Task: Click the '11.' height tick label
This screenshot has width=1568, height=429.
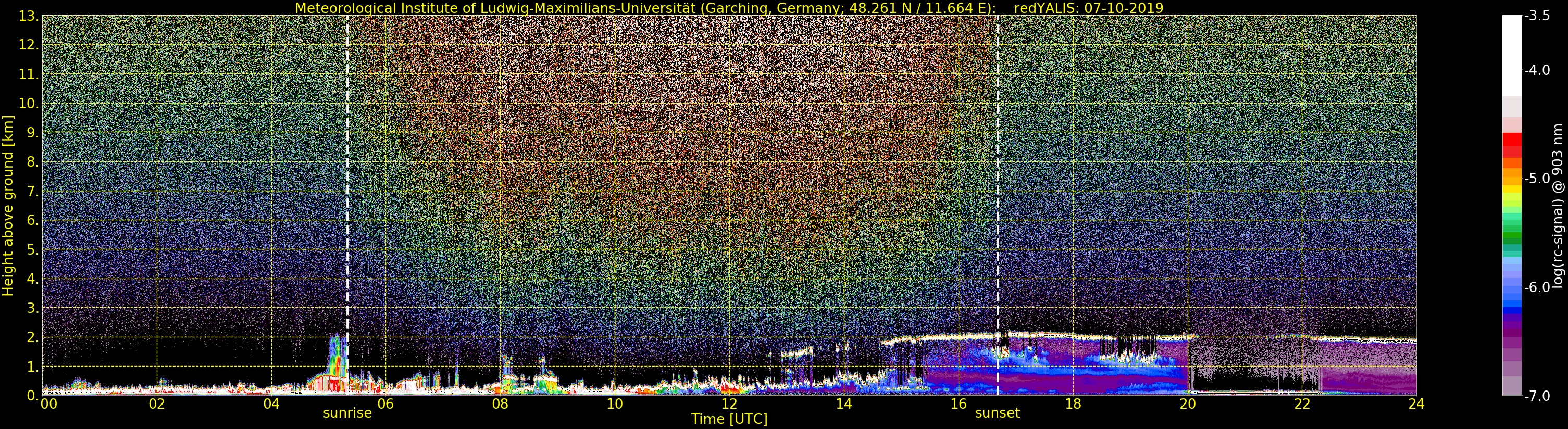Action: 29,74
